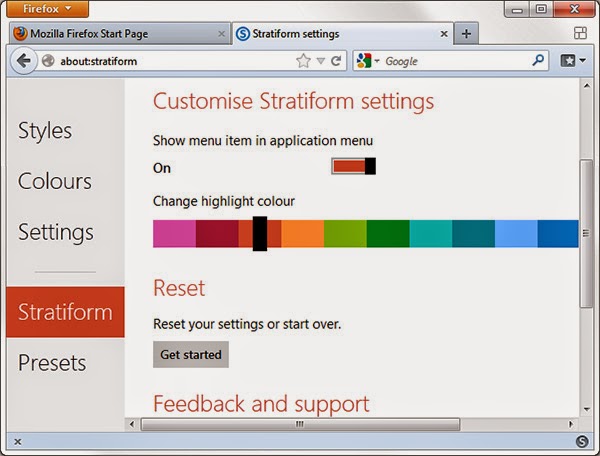Bookmark this page with the star
This screenshot has height=456, width=600.
pos(303,60)
